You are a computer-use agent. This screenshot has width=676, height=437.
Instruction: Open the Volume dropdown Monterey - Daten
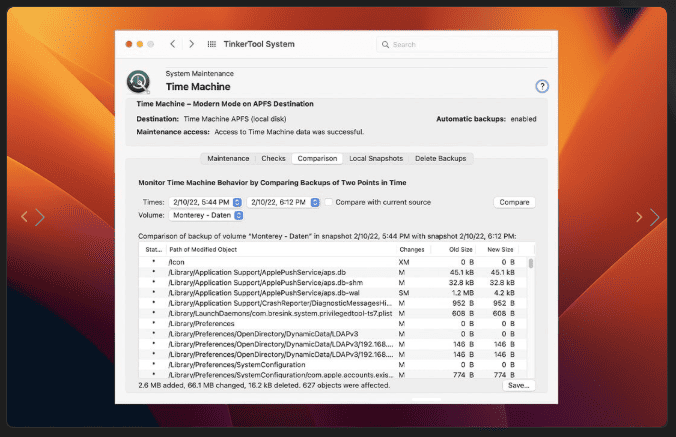[x=206, y=215]
